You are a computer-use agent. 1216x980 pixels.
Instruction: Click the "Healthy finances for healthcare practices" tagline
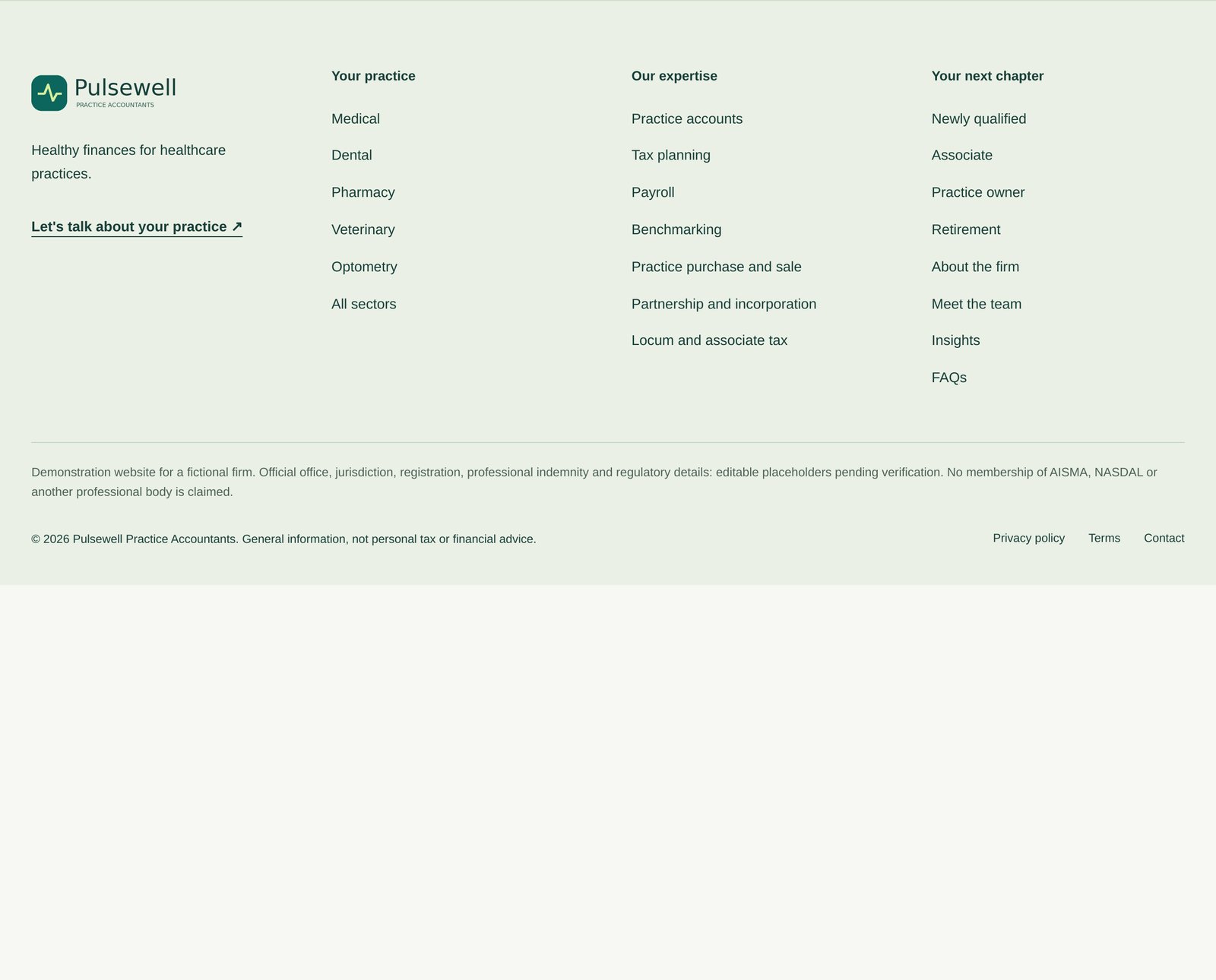coord(128,162)
